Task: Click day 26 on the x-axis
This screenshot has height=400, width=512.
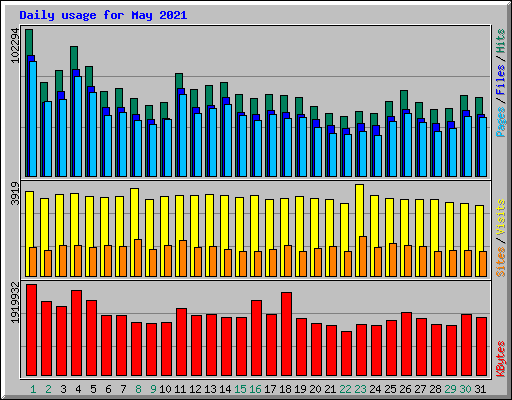Action: 405,389
